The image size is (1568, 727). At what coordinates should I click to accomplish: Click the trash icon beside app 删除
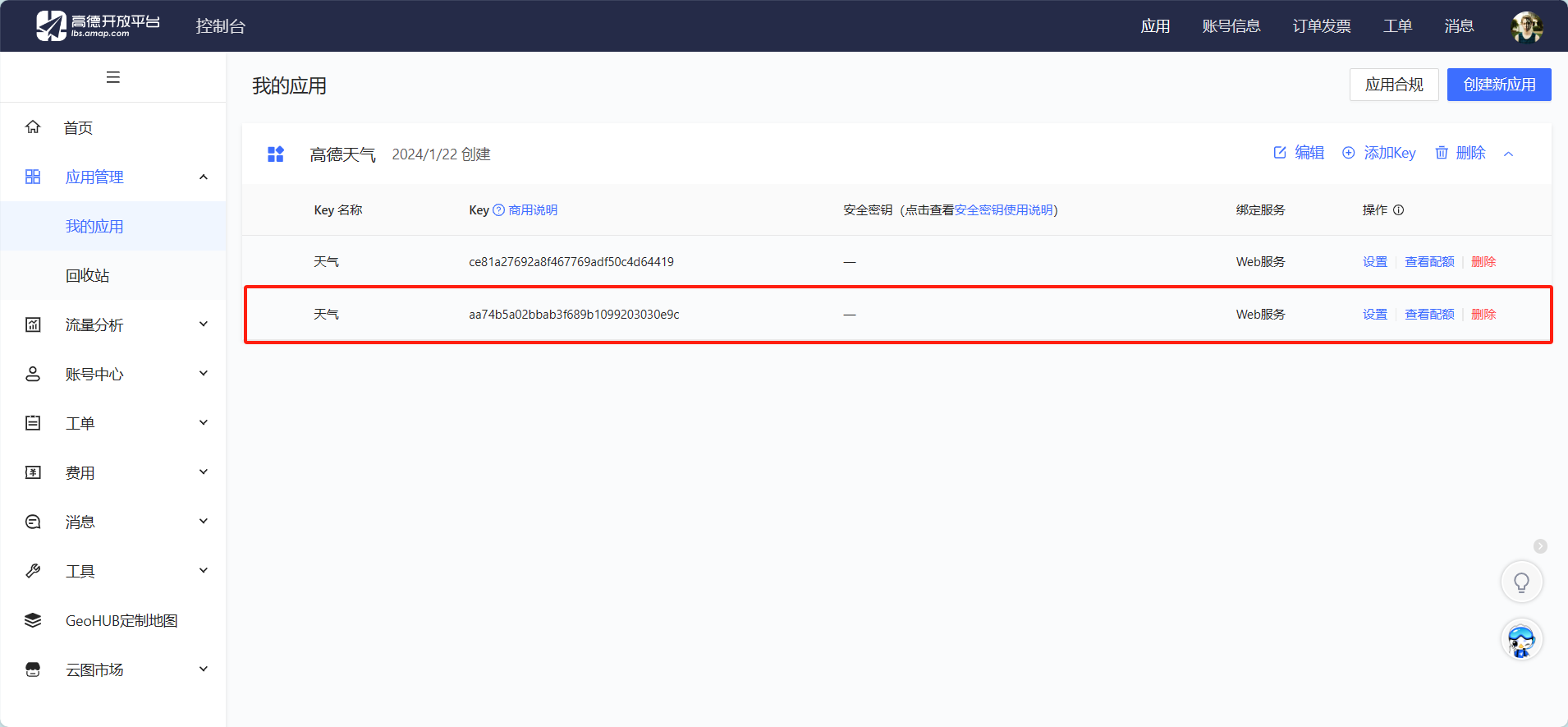point(1442,153)
